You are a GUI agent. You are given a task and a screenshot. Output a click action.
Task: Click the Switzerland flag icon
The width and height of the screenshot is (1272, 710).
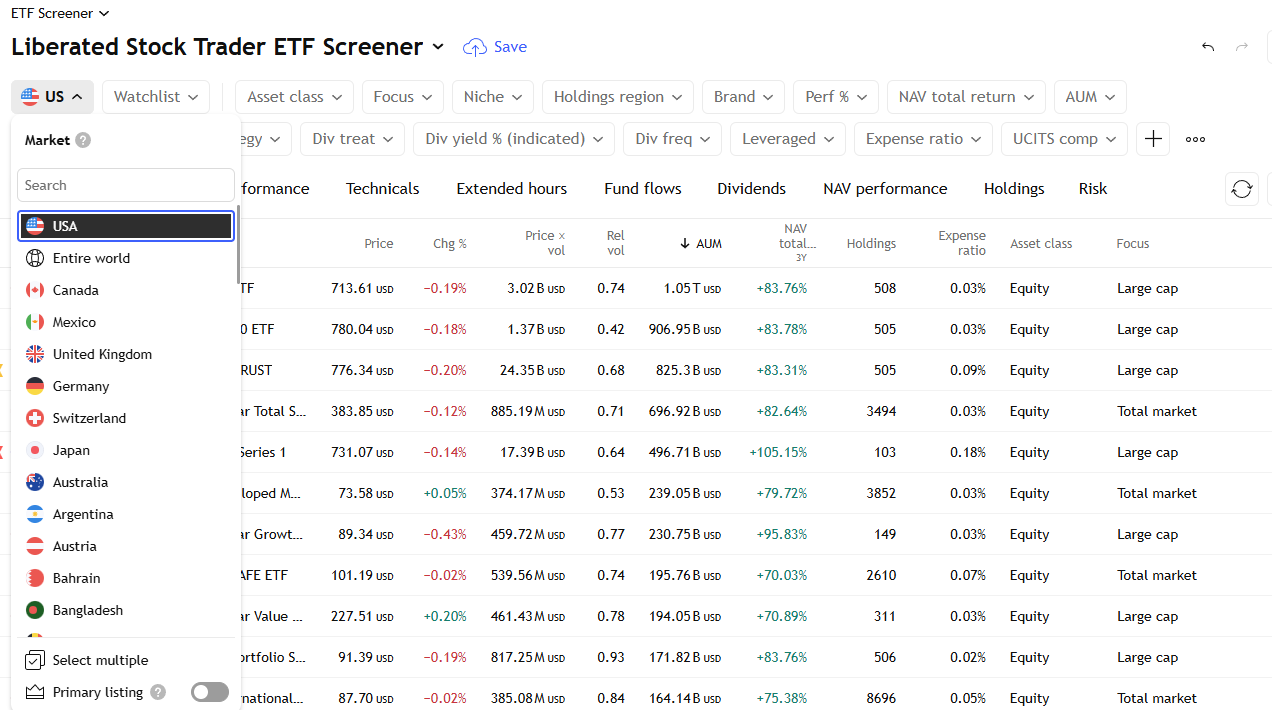[x=35, y=418]
